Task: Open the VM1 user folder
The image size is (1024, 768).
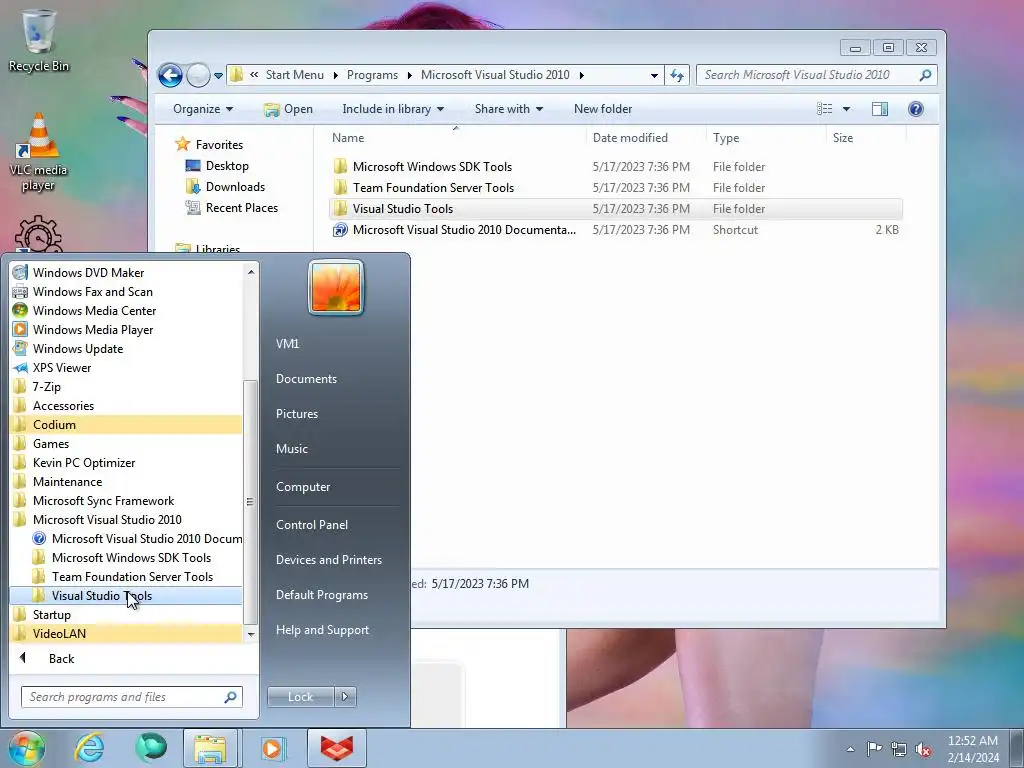Action: pos(287,344)
